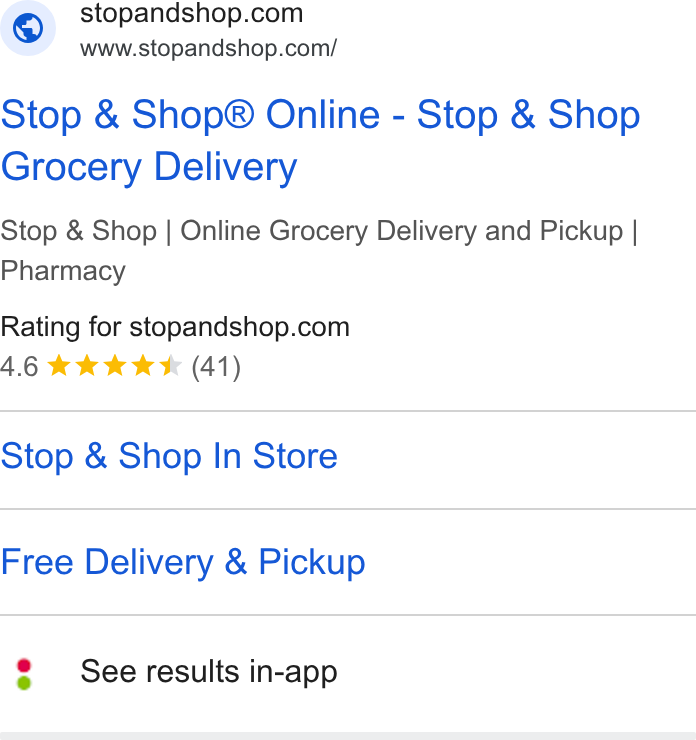Click the gray bar at the bottom
696x740 pixels.
click(x=348, y=736)
